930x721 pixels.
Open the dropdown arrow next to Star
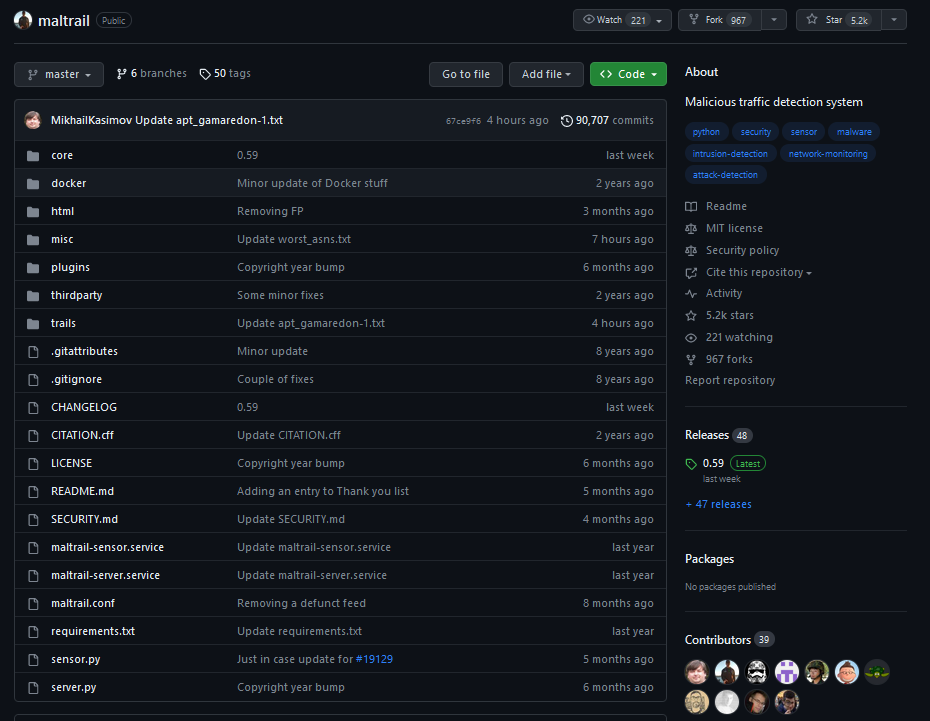click(x=894, y=20)
